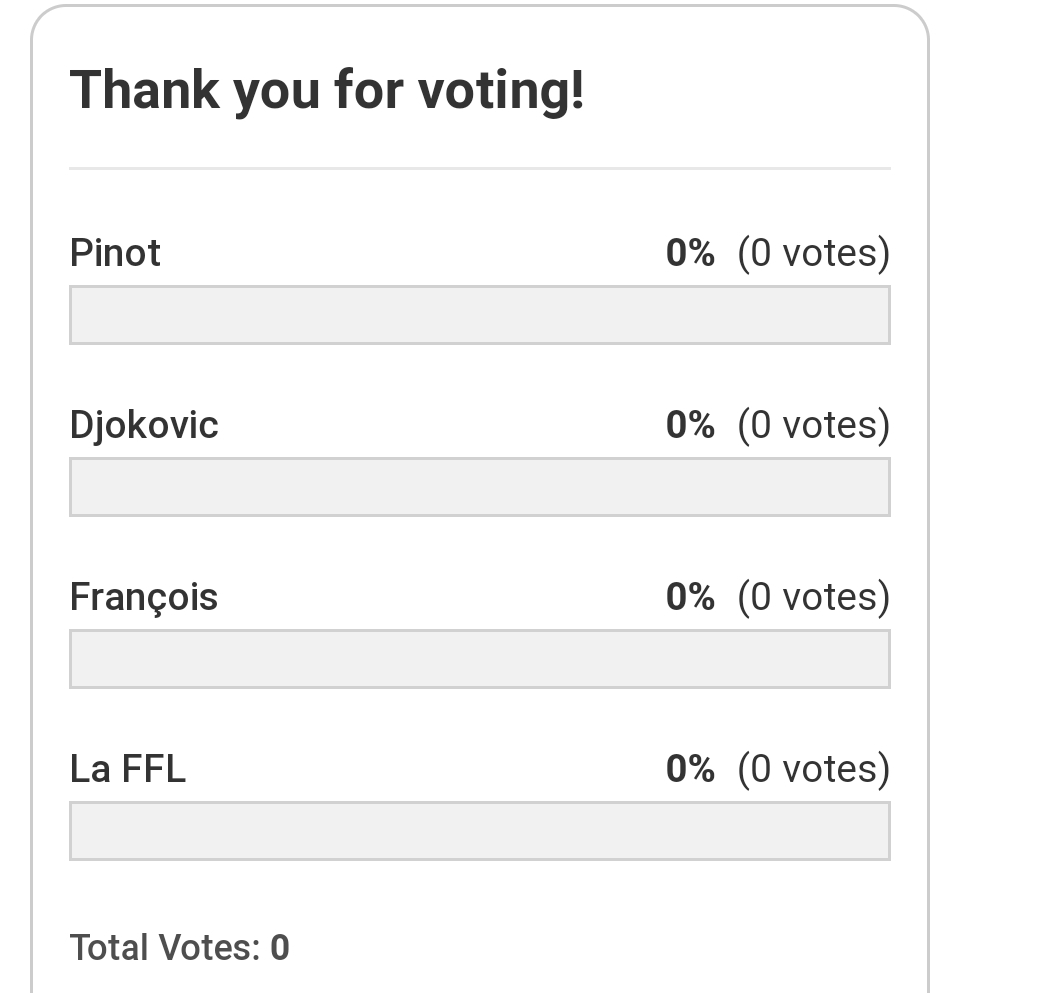Screen dimensions: 1058x993
Task: Click the (0 votes) text for Djokovic
Action: pos(814,426)
